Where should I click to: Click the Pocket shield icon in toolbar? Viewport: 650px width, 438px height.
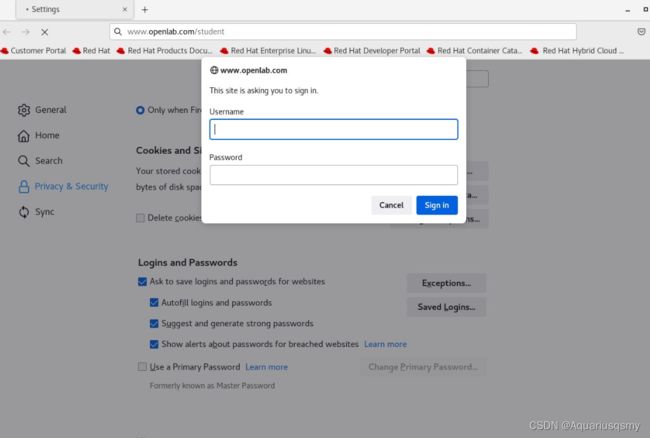[641, 31]
